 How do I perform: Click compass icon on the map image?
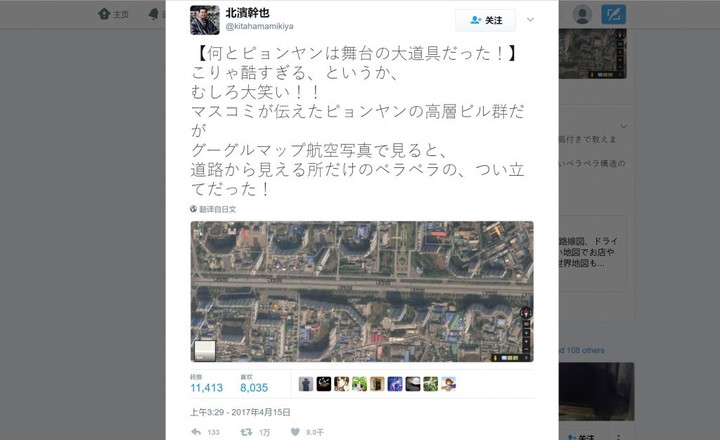click(x=526, y=312)
